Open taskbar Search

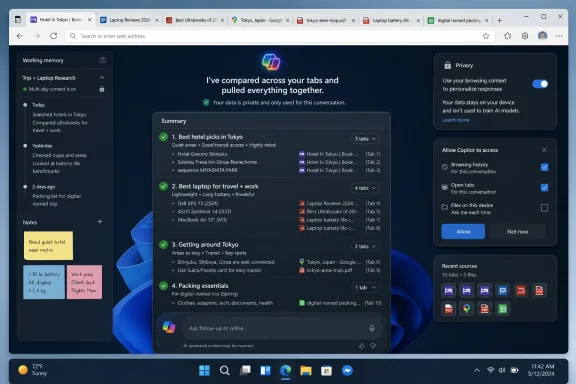(x=225, y=370)
